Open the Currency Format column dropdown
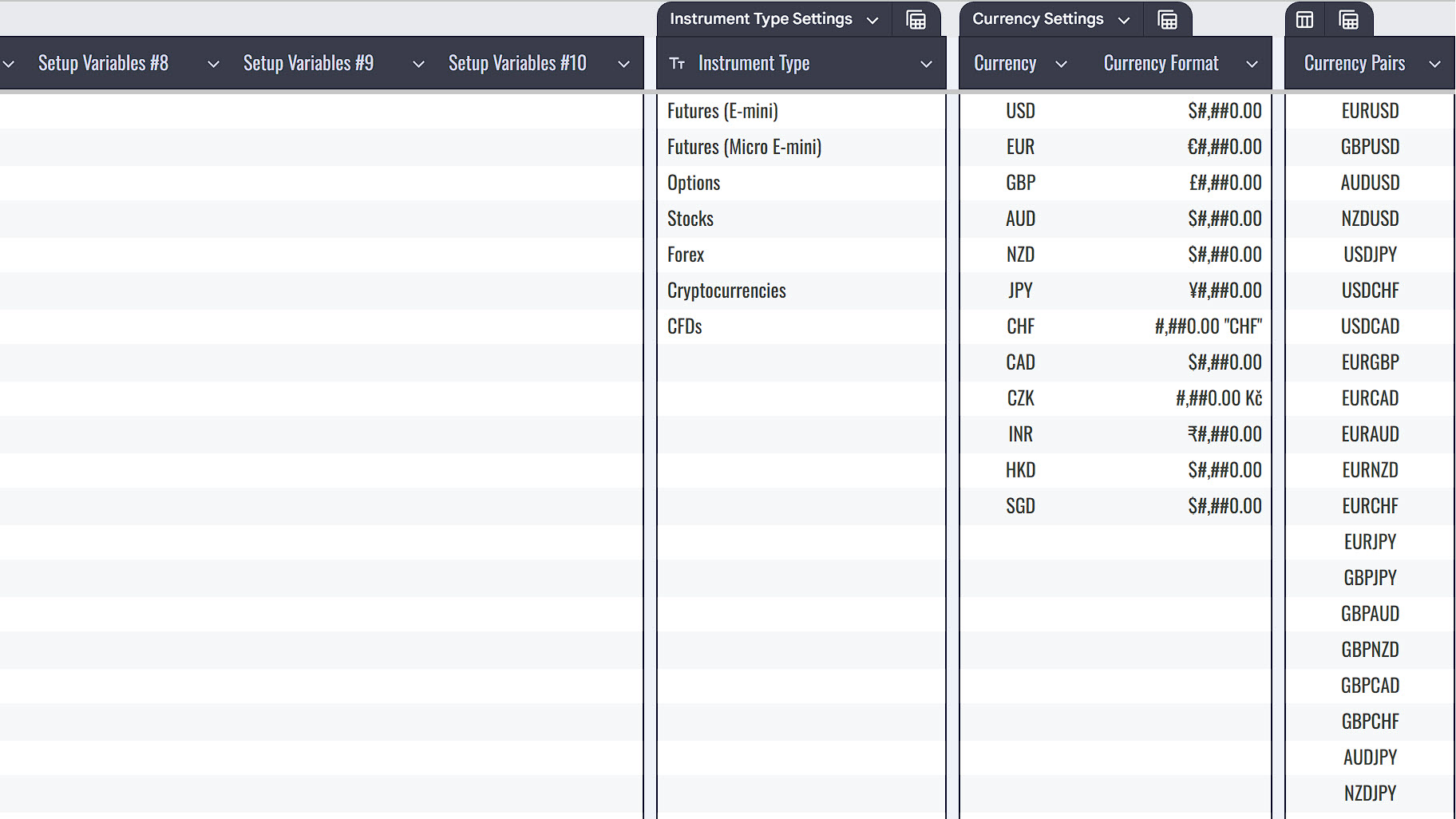 click(x=1252, y=64)
